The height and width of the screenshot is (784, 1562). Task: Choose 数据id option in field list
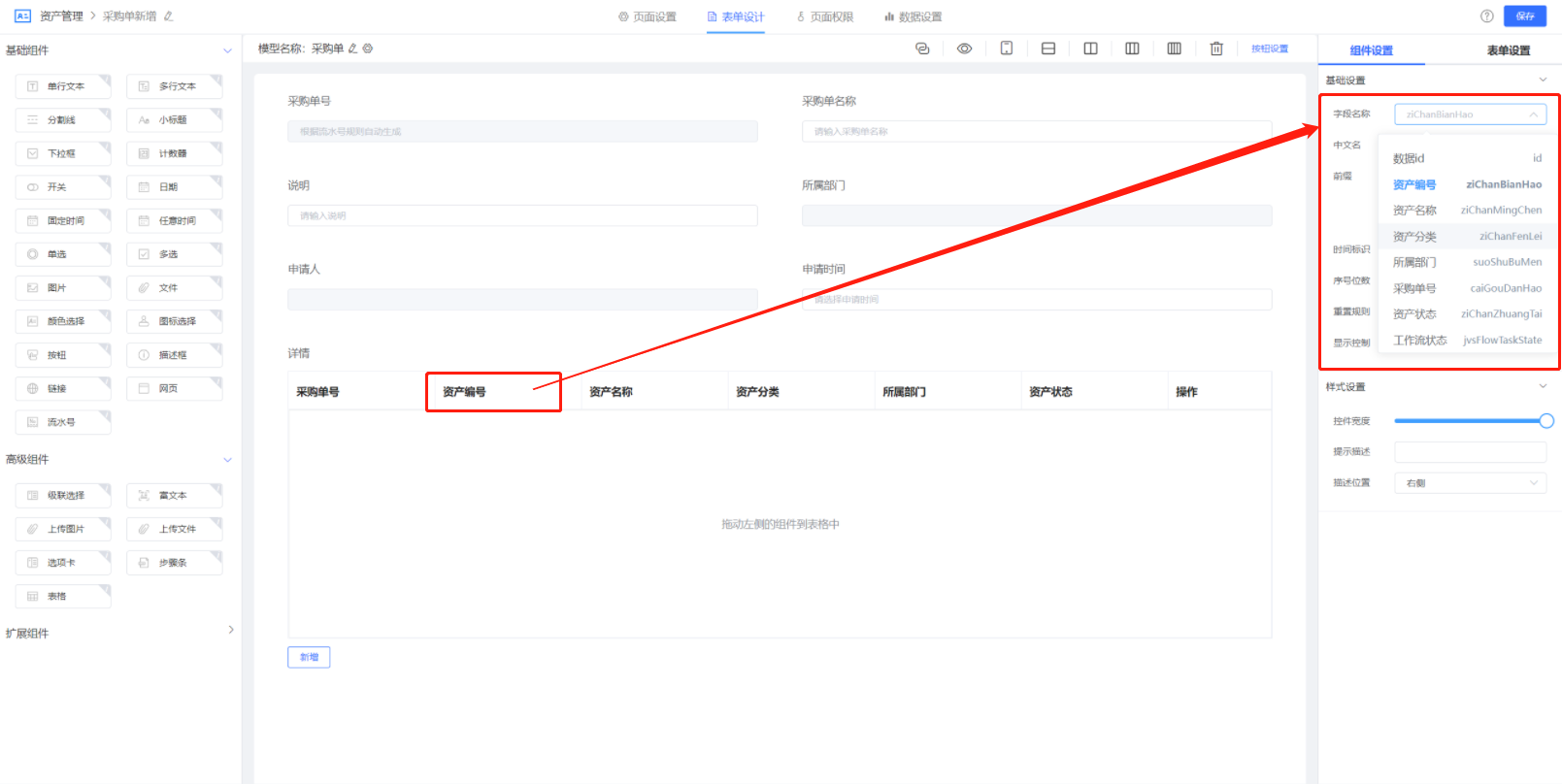pos(1467,158)
